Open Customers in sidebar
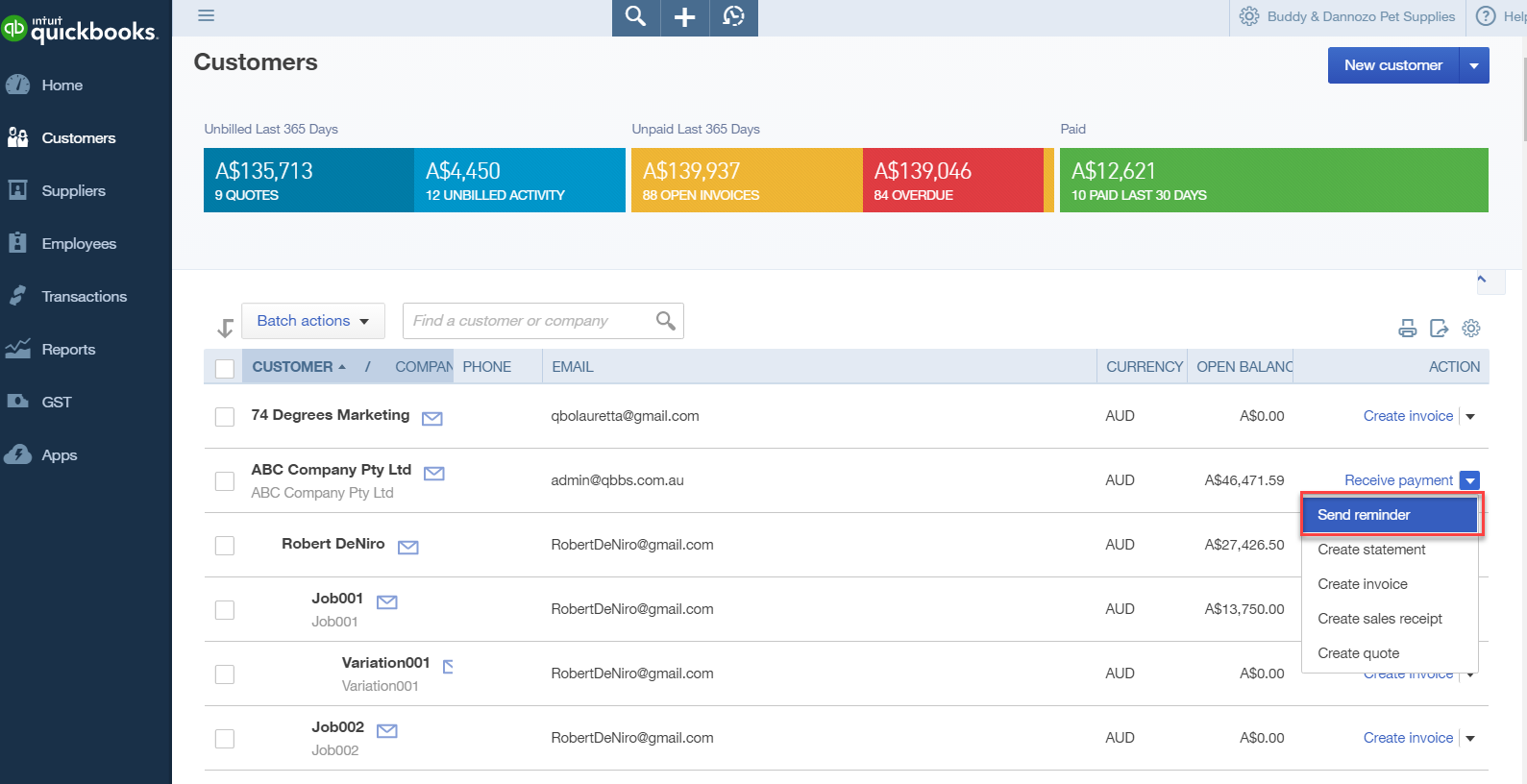 click(x=78, y=138)
